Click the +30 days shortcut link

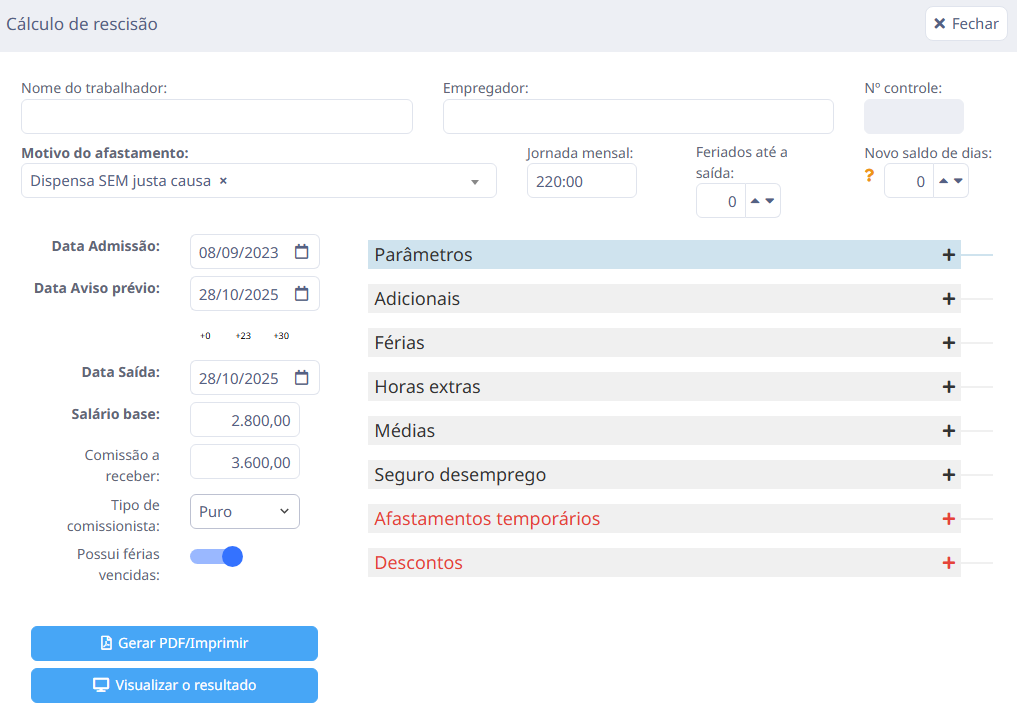click(x=281, y=336)
